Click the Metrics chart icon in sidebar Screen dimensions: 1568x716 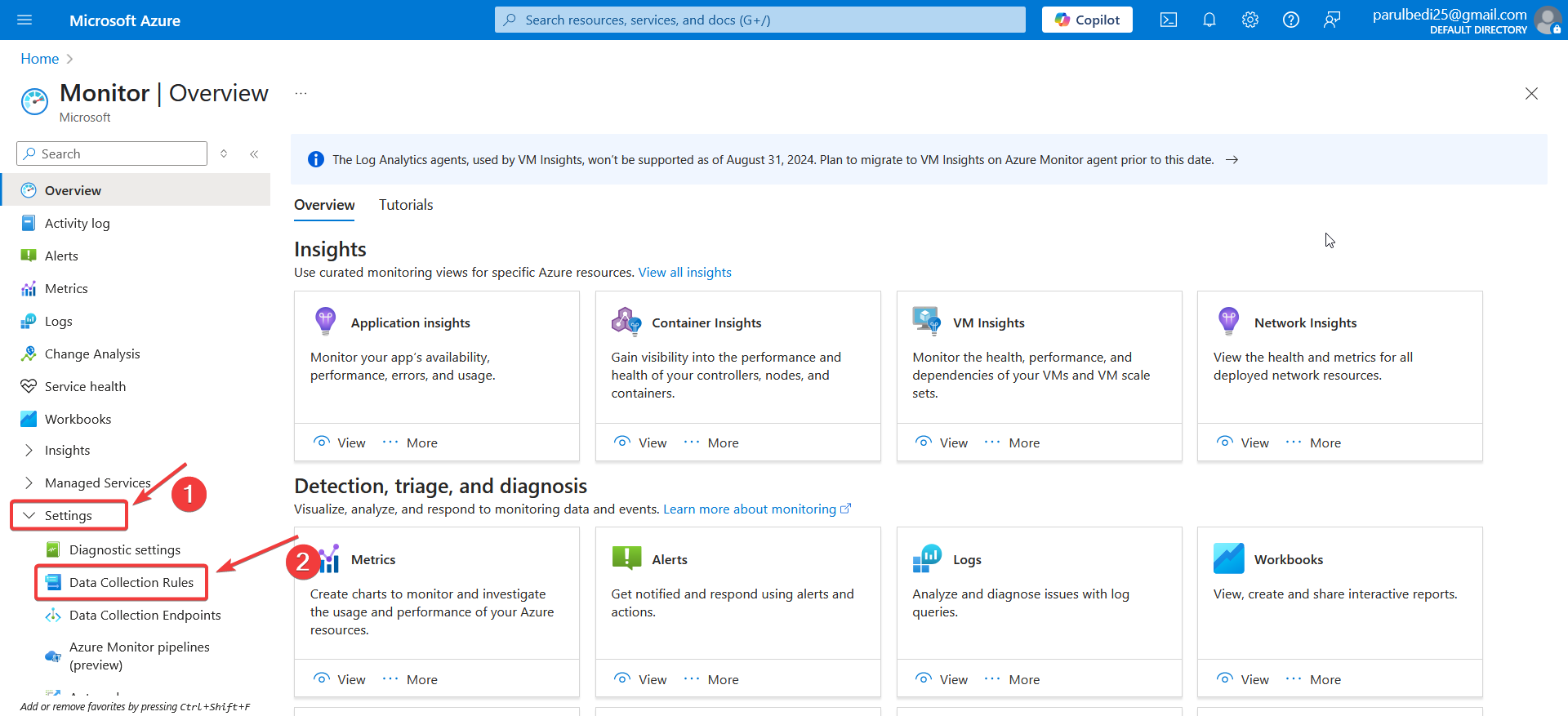tap(29, 288)
